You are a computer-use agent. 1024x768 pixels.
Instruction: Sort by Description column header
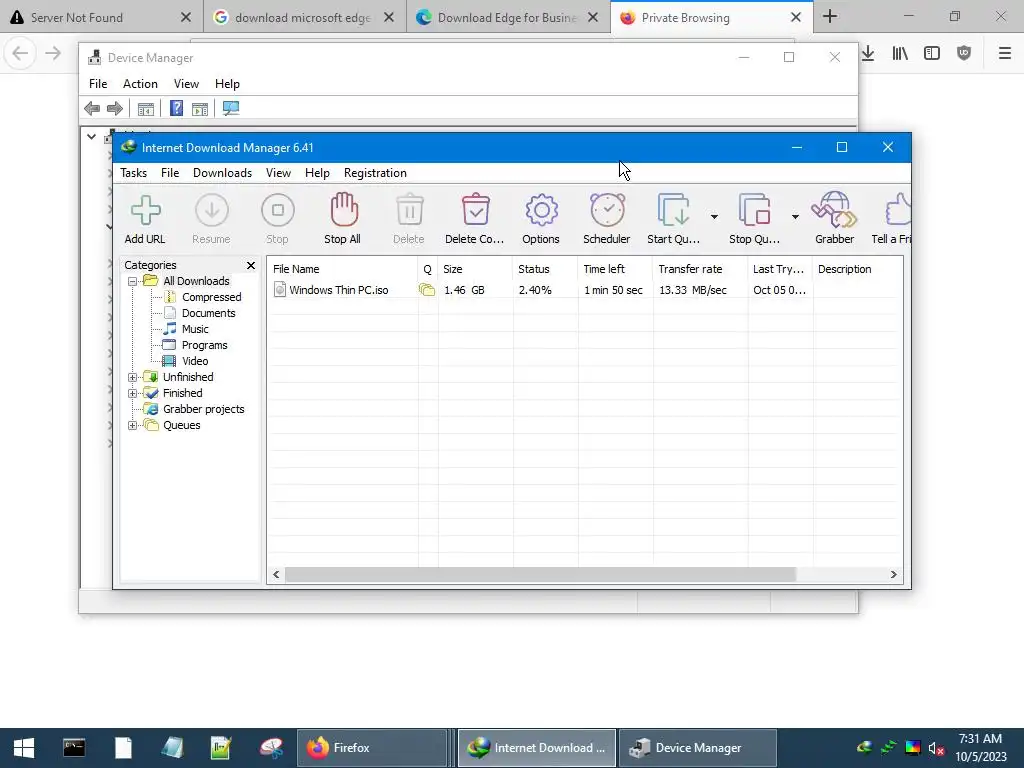pos(857,269)
